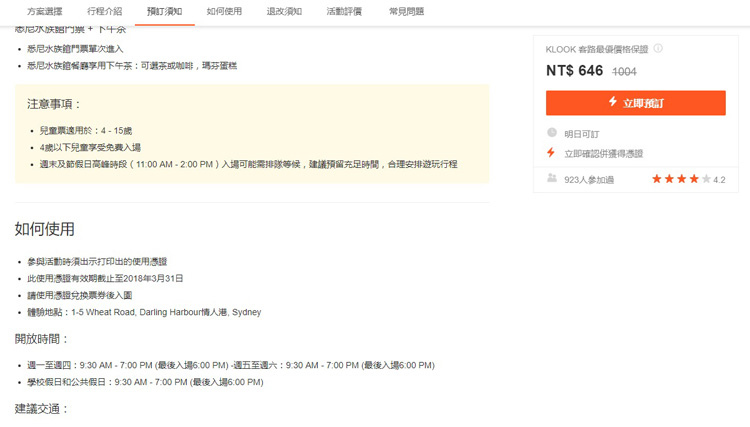
Task: Go to the 如何使用 tab
Action: pyautogui.click(x=224, y=11)
